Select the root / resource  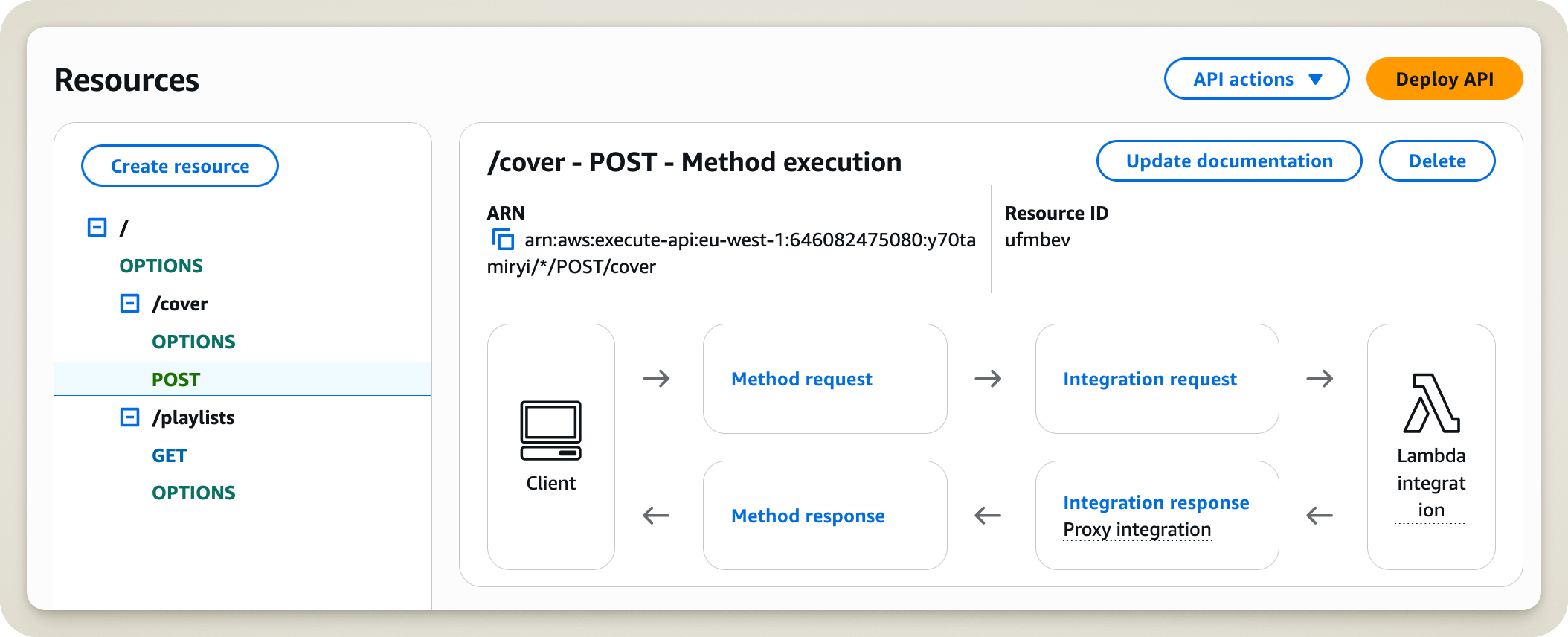click(x=124, y=228)
